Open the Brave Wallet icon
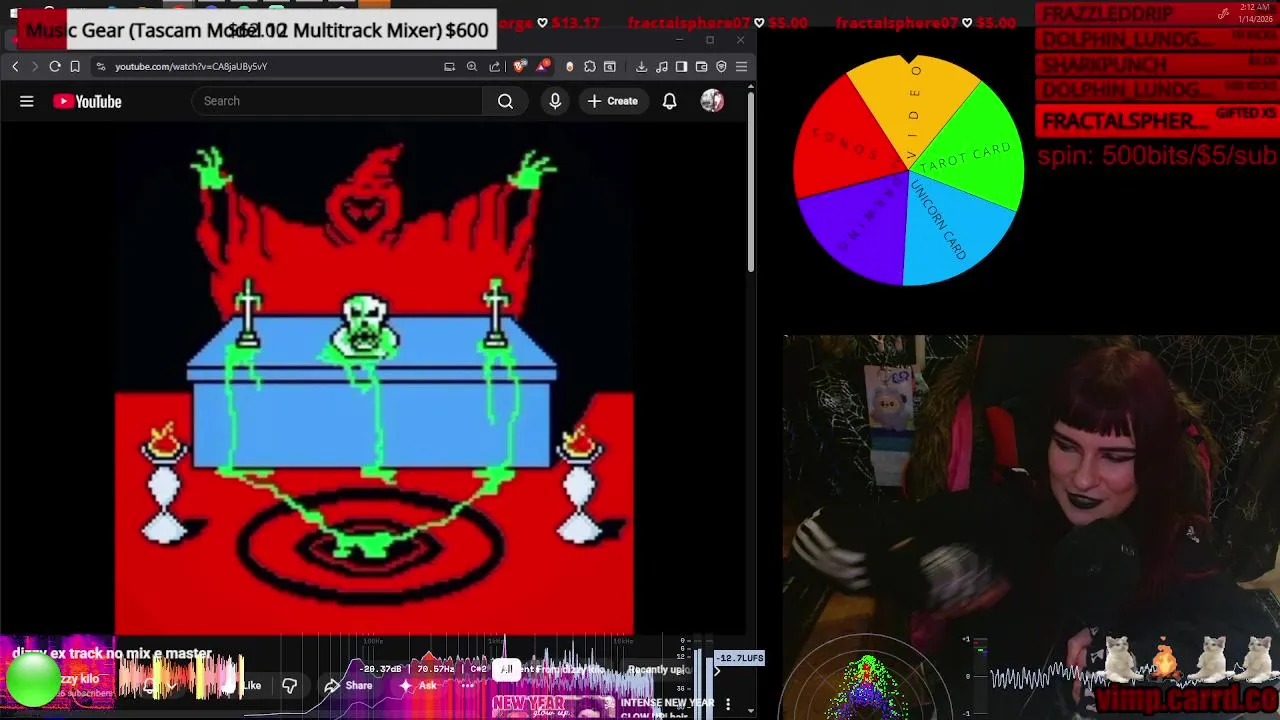Viewport: 1280px width, 720px height. (701, 66)
